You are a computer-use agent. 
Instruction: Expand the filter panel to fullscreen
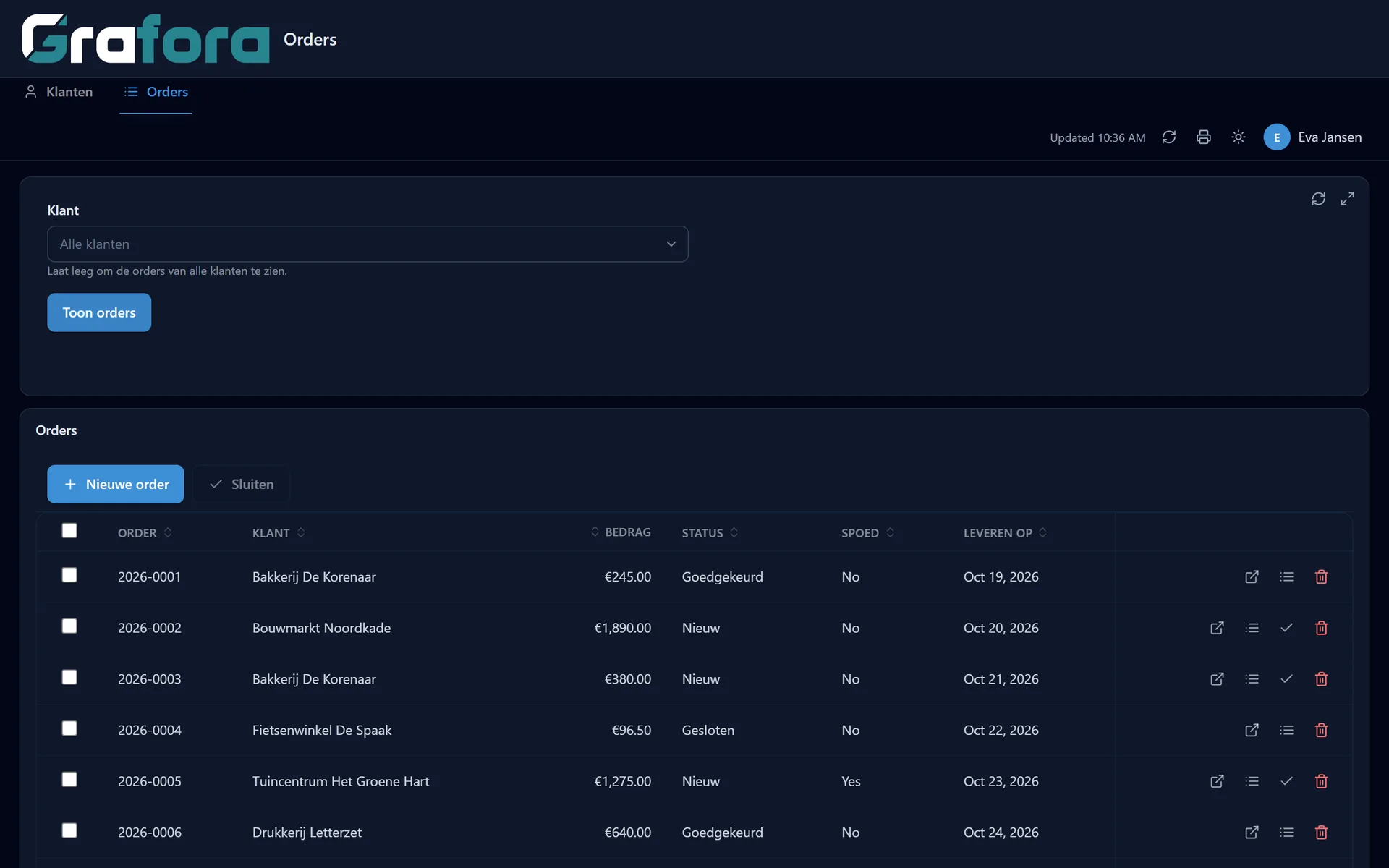(1347, 199)
